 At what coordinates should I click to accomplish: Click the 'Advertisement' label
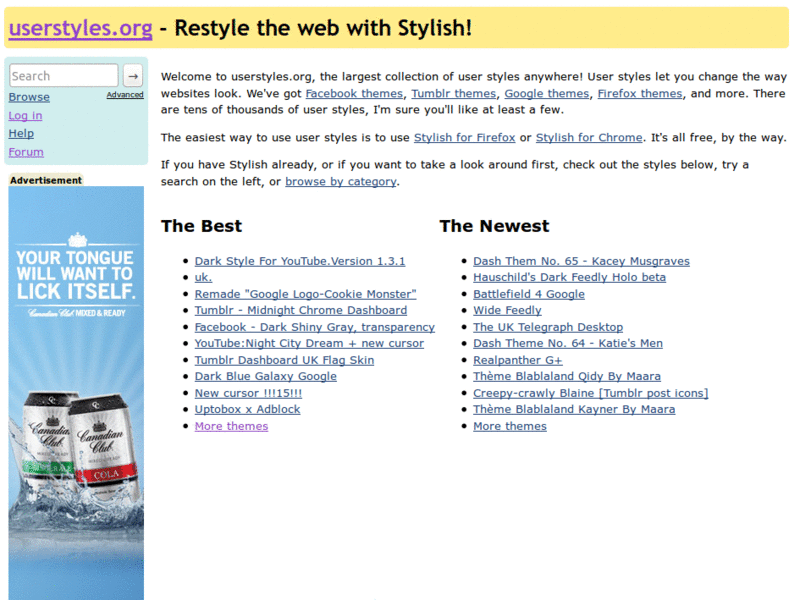(46, 180)
